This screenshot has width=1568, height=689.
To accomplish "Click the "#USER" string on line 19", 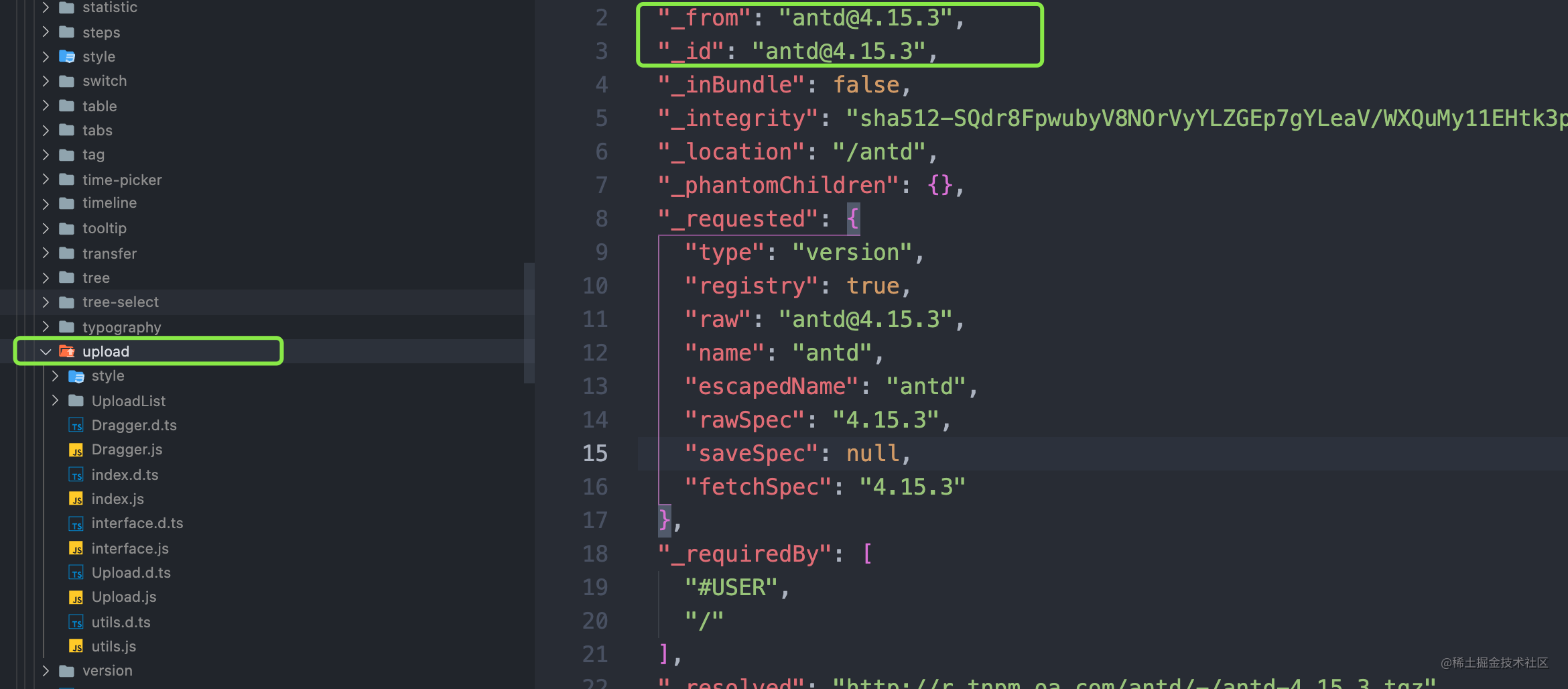I will (731, 588).
